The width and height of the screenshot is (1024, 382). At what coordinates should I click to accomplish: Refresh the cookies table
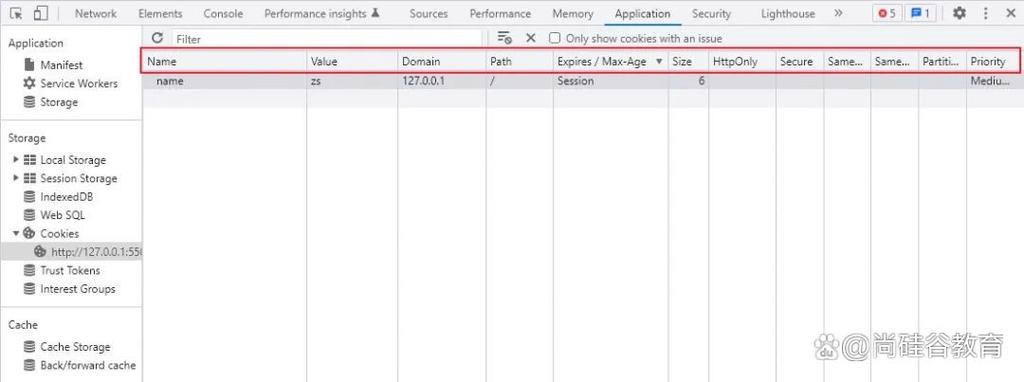[157, 38]
